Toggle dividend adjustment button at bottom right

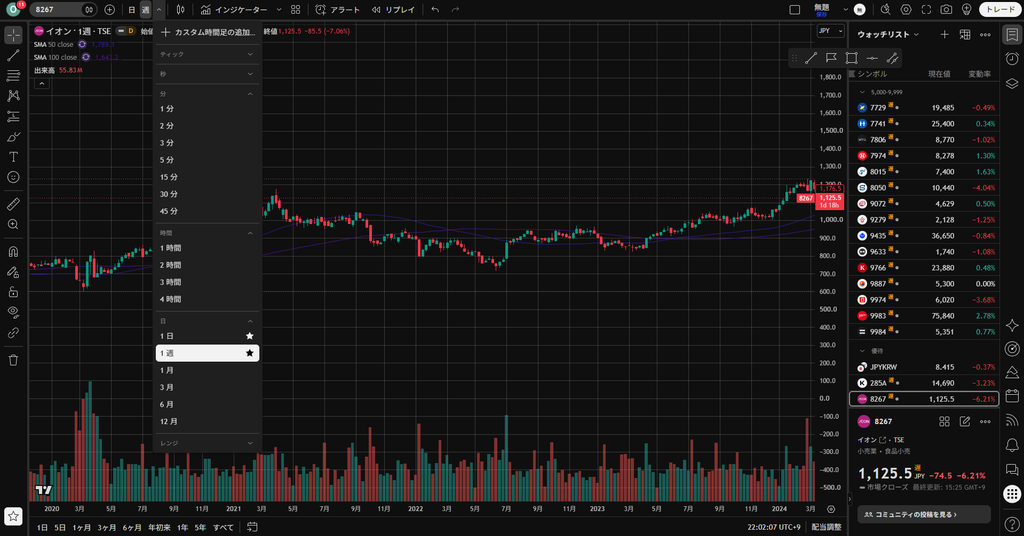point(826,527)
